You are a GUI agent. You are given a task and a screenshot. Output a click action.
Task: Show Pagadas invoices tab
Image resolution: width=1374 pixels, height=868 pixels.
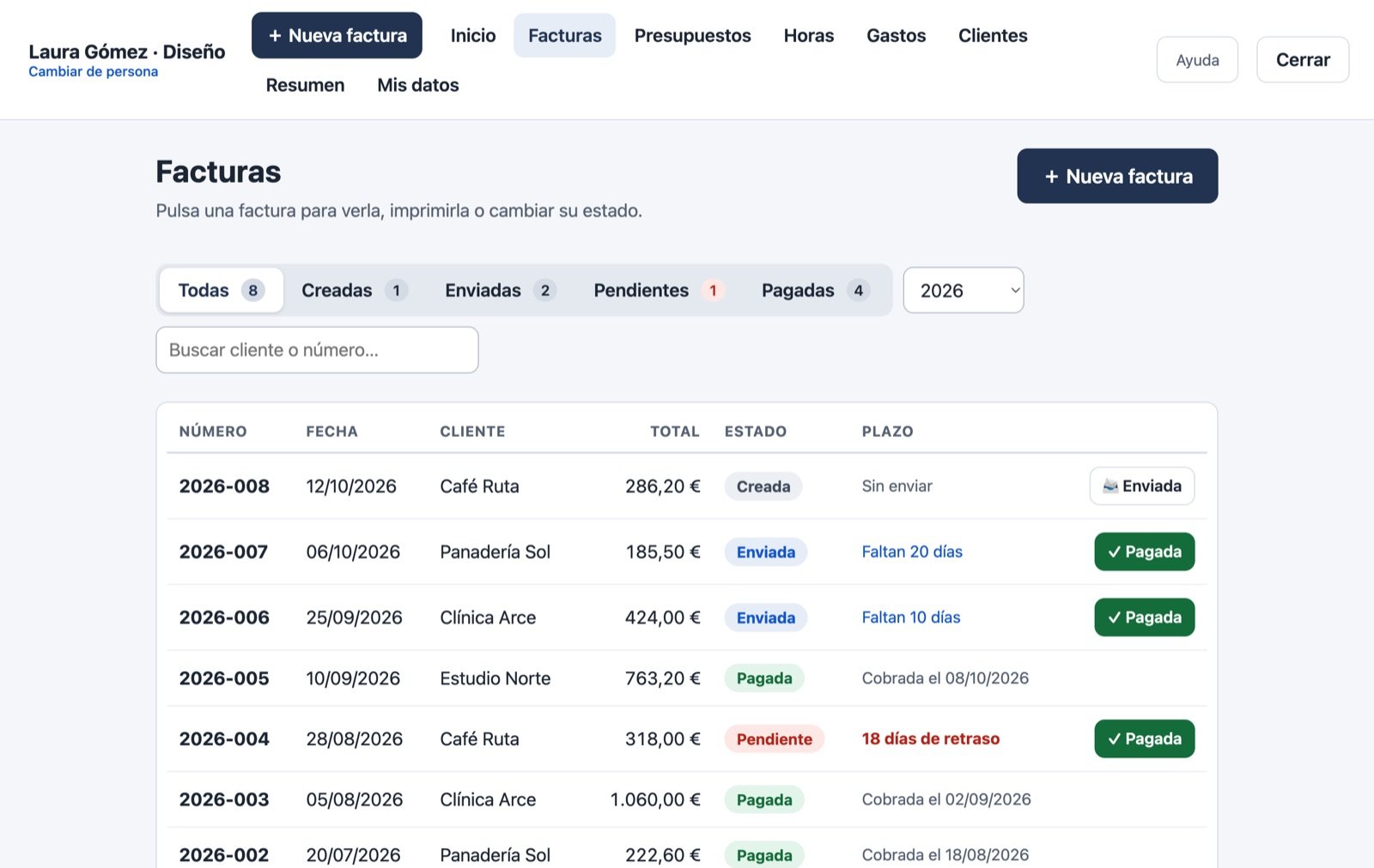815,290
